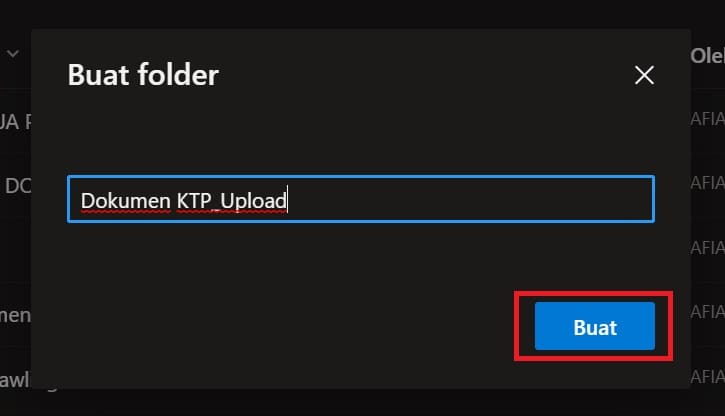Focus the folder name input field

click(361, 199)
